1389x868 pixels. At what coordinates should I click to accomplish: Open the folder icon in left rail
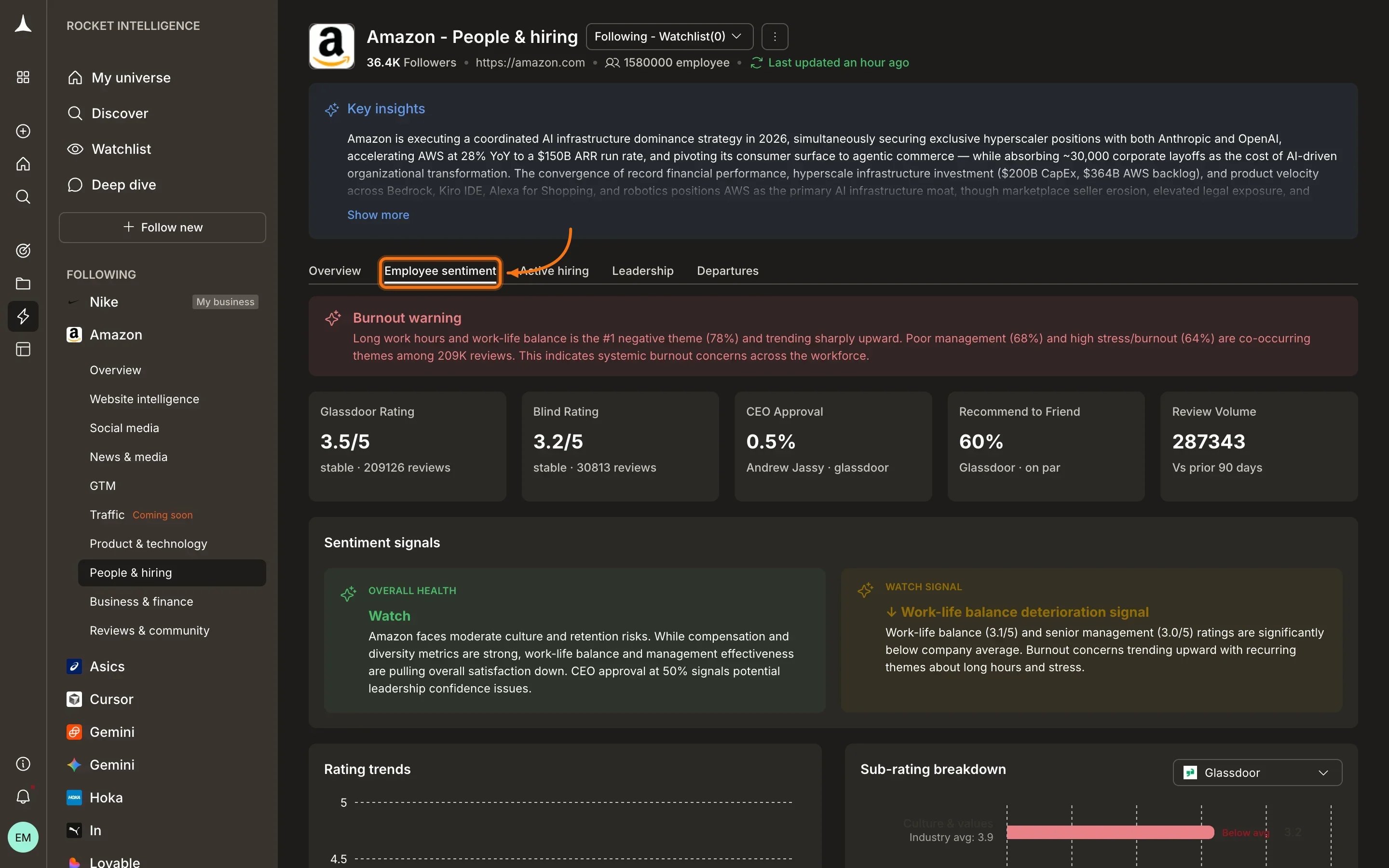coord(23,283)
